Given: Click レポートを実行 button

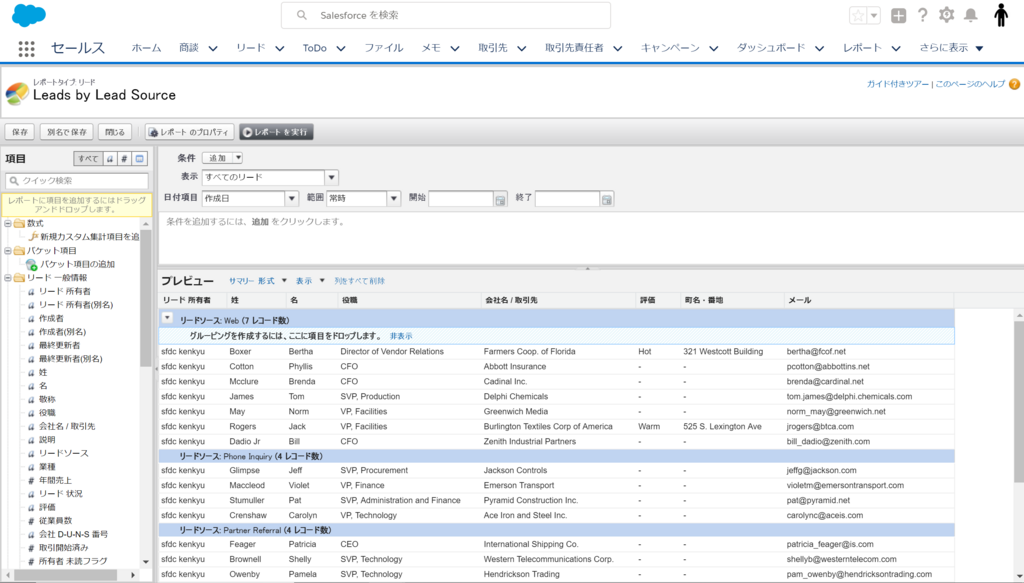Looking at the screenshot, I should click(x=276, y=132).
